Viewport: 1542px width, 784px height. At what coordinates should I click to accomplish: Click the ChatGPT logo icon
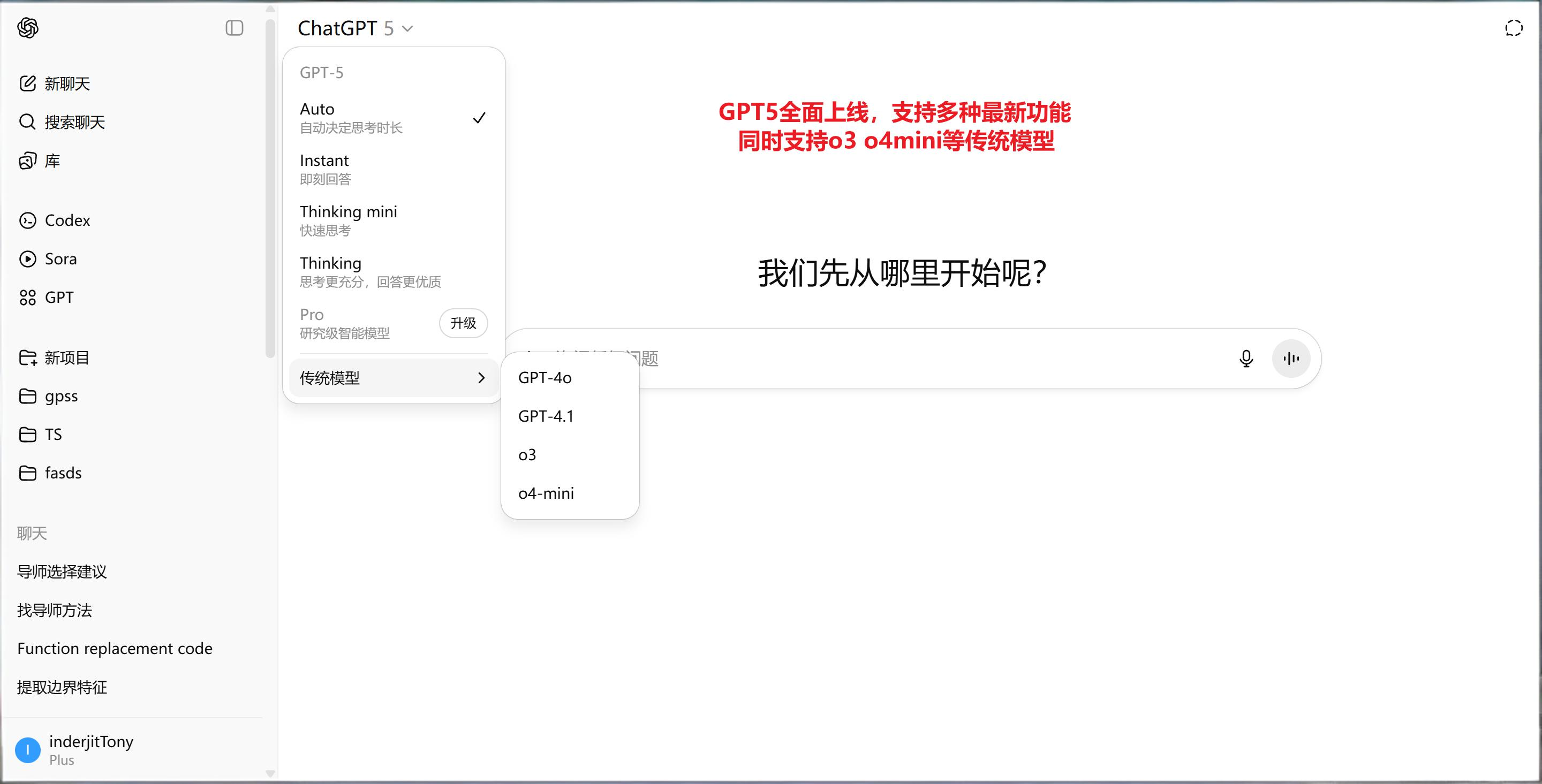coord(27,27)
